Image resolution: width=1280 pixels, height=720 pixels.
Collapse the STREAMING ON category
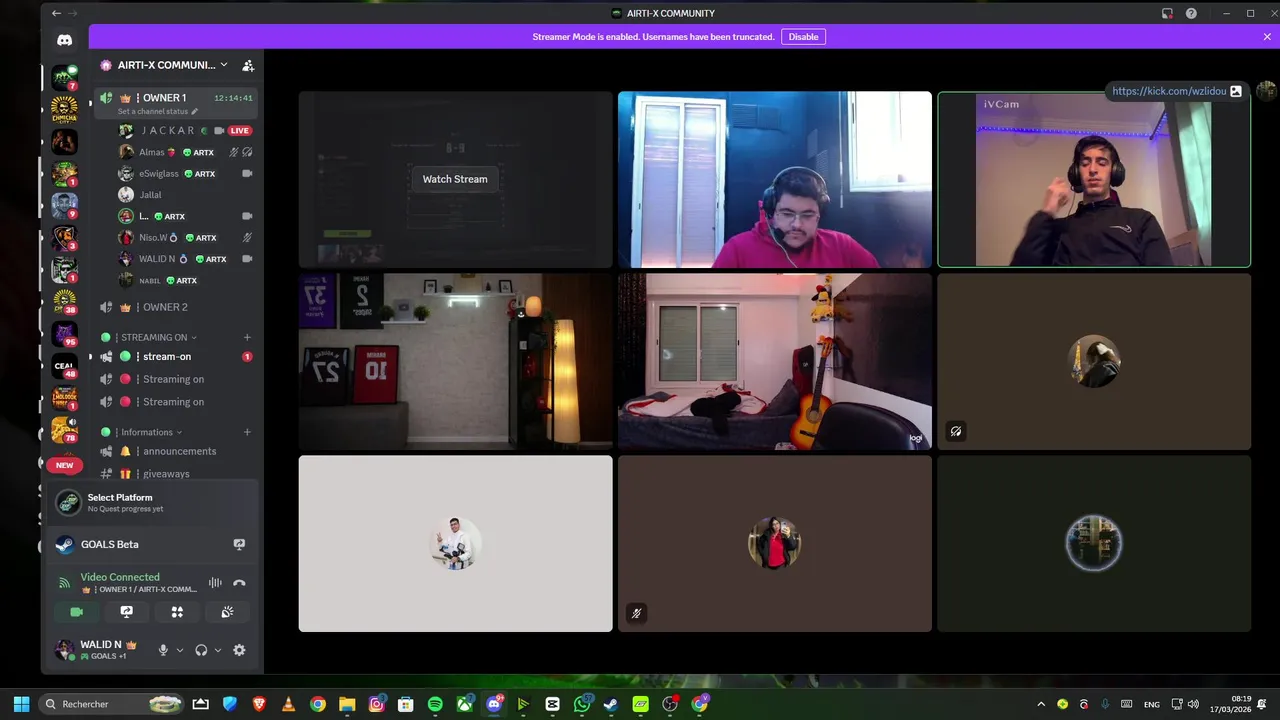pyautogui.click(x=158, y=337)
